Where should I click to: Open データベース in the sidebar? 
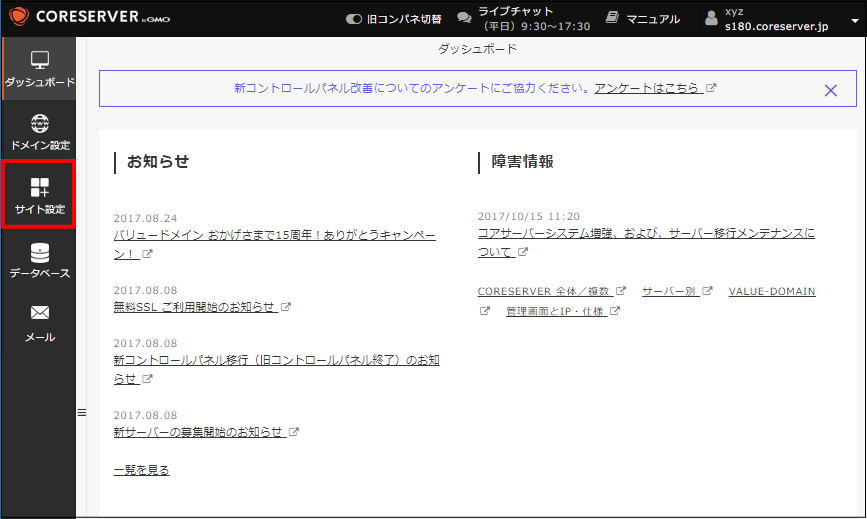pyautogui.click(x=39, y=260)
